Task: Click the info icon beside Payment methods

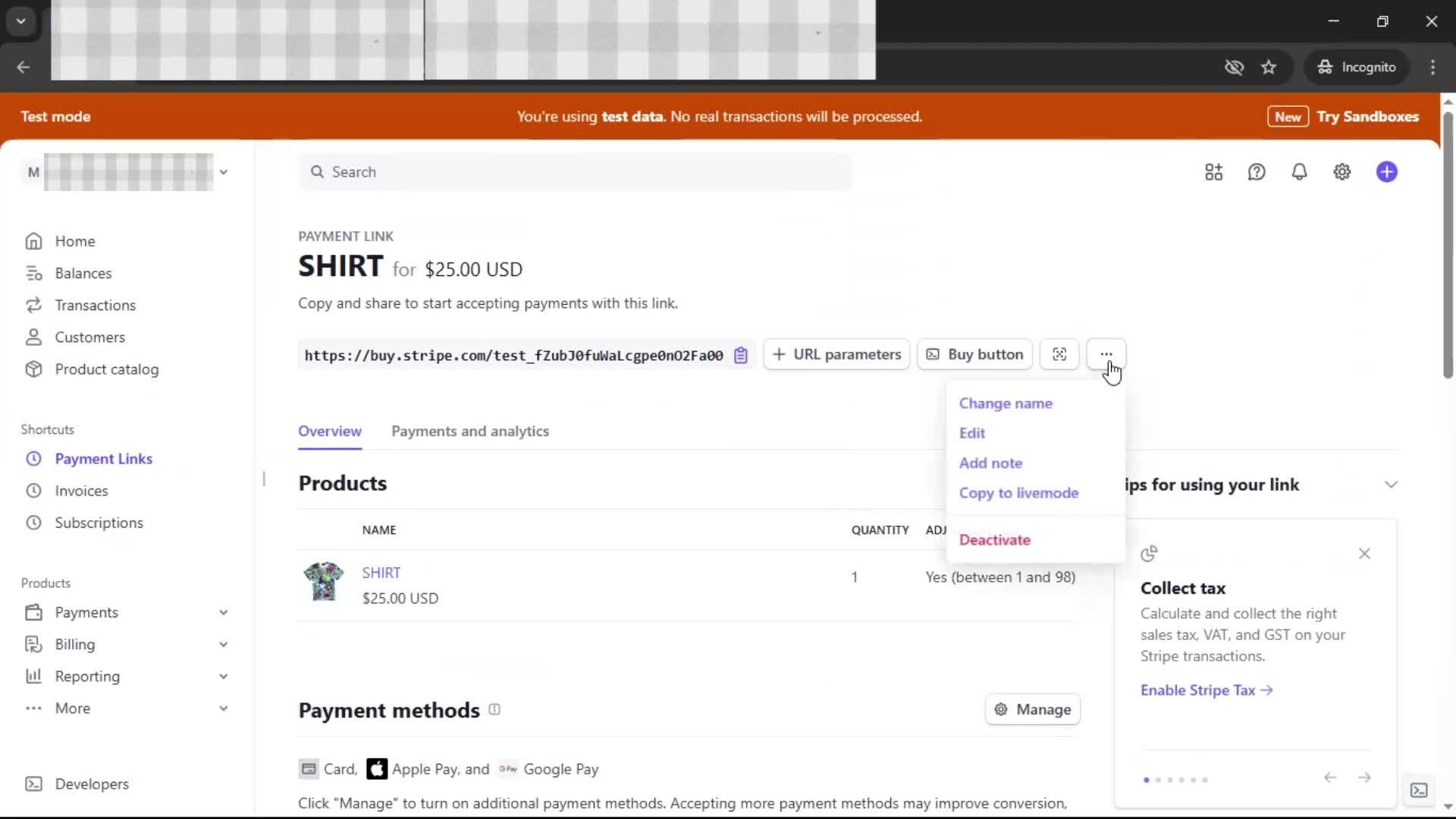Action: (x=494, y=710)
